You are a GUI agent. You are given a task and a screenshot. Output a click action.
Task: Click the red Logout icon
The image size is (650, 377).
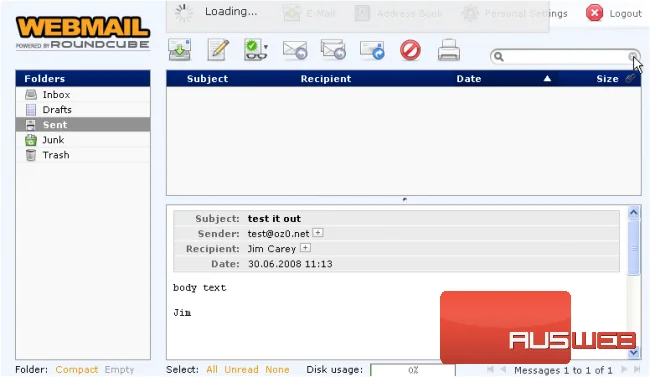594,13
